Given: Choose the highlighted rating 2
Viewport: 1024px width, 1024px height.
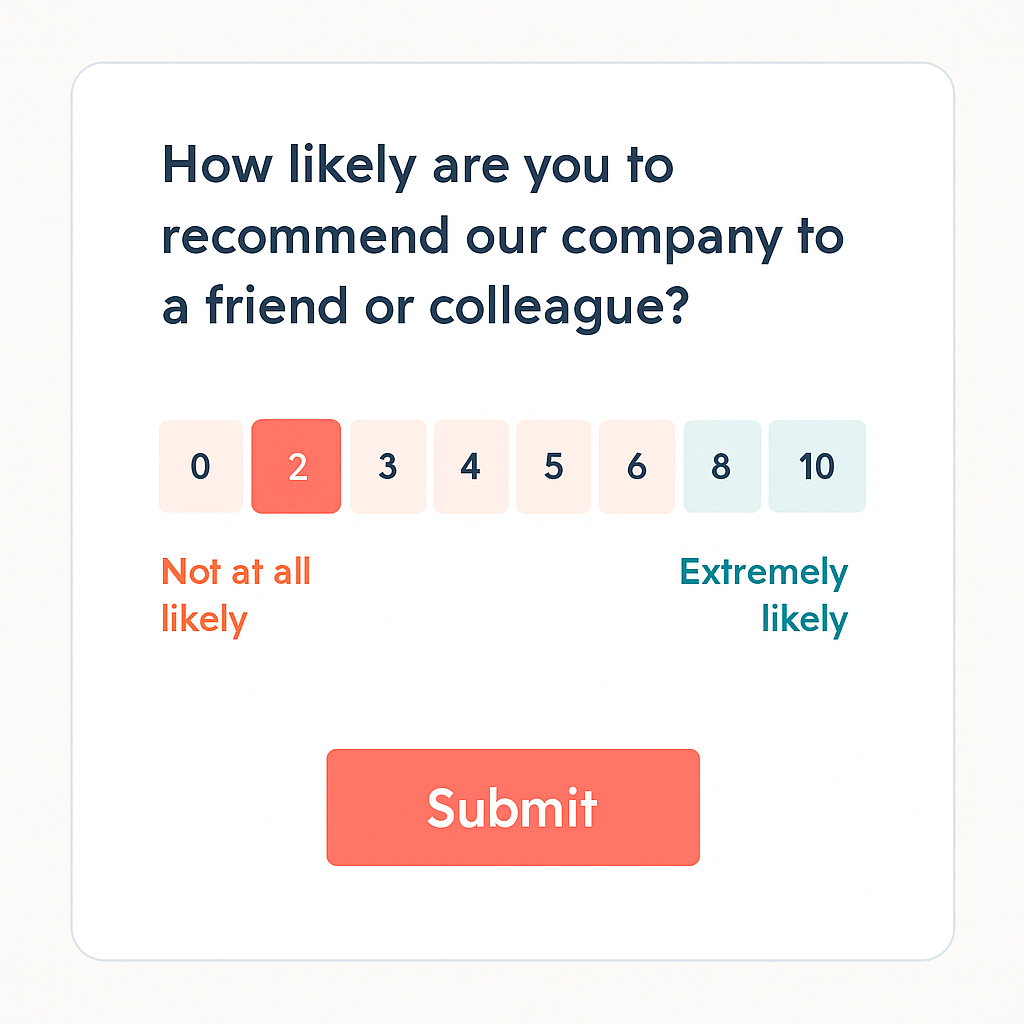Looking at the screenshot, I should (x=296, y=466).
